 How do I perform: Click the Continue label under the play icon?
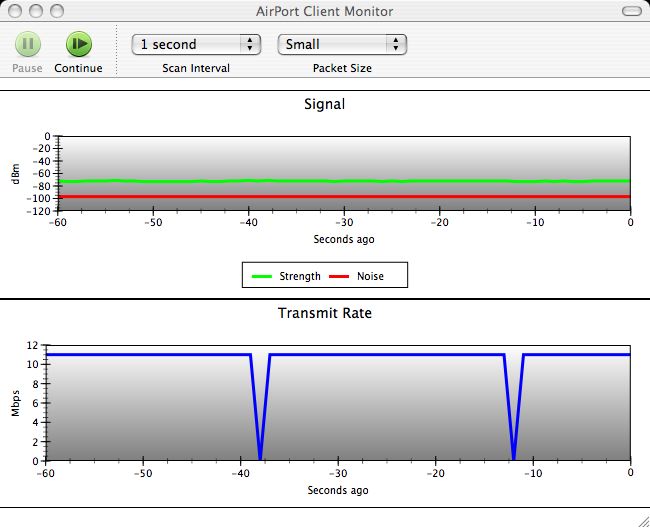click(x=78, y=68)
